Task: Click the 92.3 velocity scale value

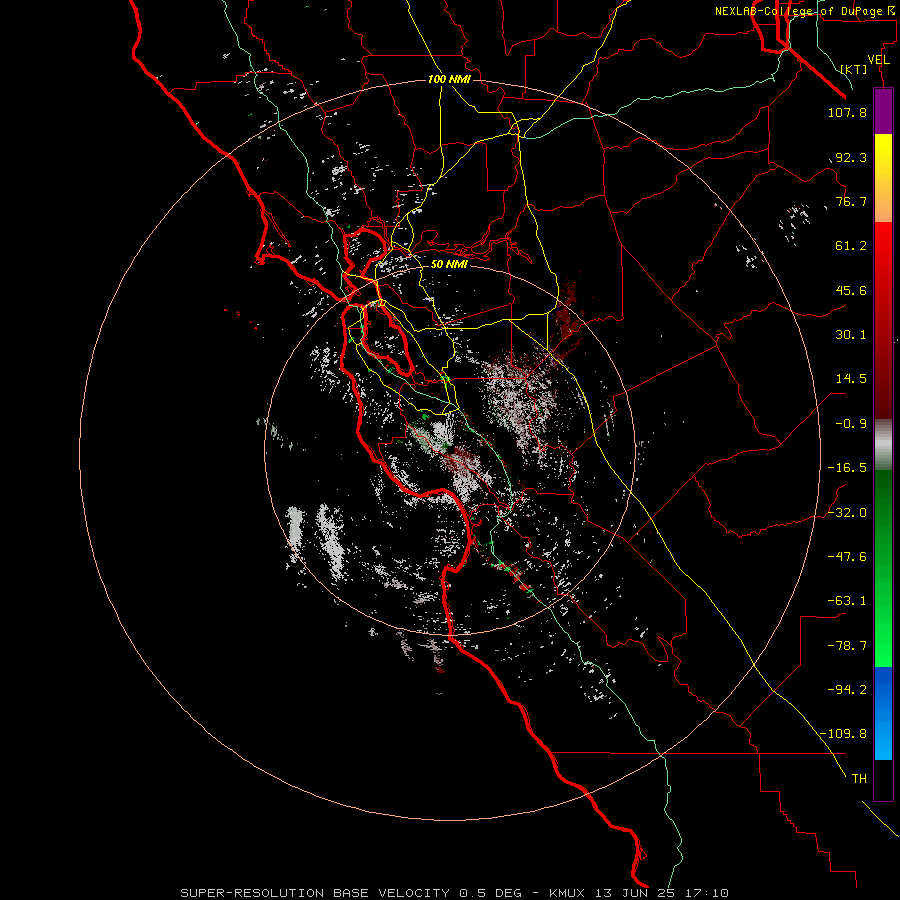Action: [x=851, y=157]
